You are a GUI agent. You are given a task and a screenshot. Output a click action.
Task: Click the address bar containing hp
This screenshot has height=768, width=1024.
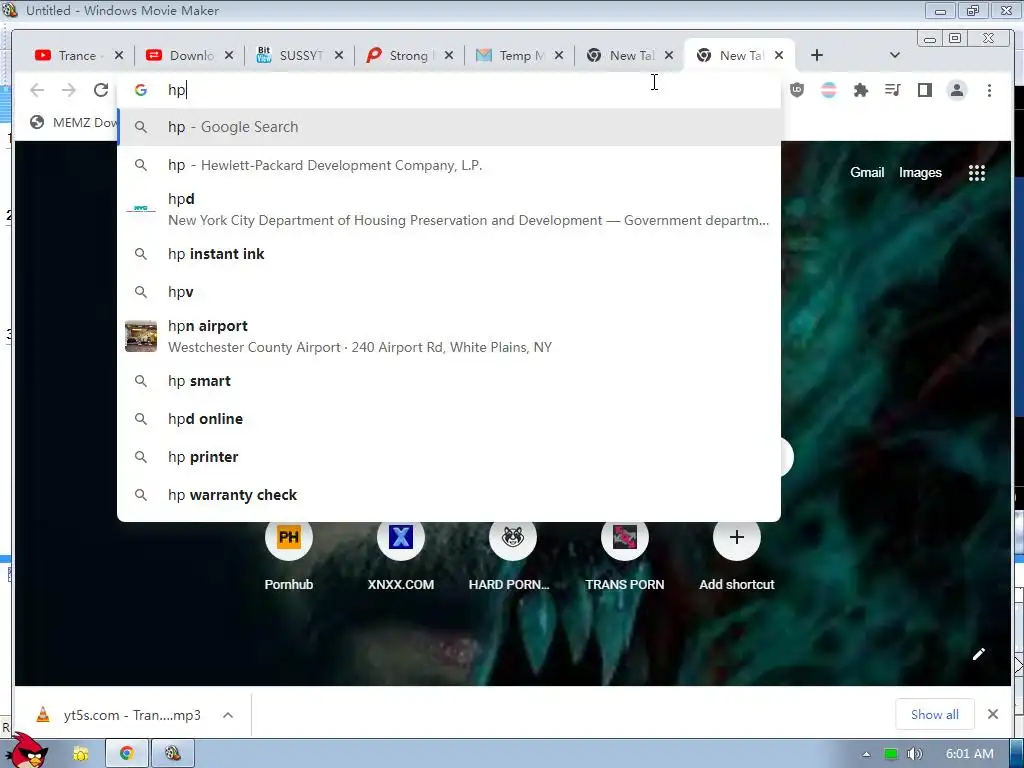click(x=449, y=90)
